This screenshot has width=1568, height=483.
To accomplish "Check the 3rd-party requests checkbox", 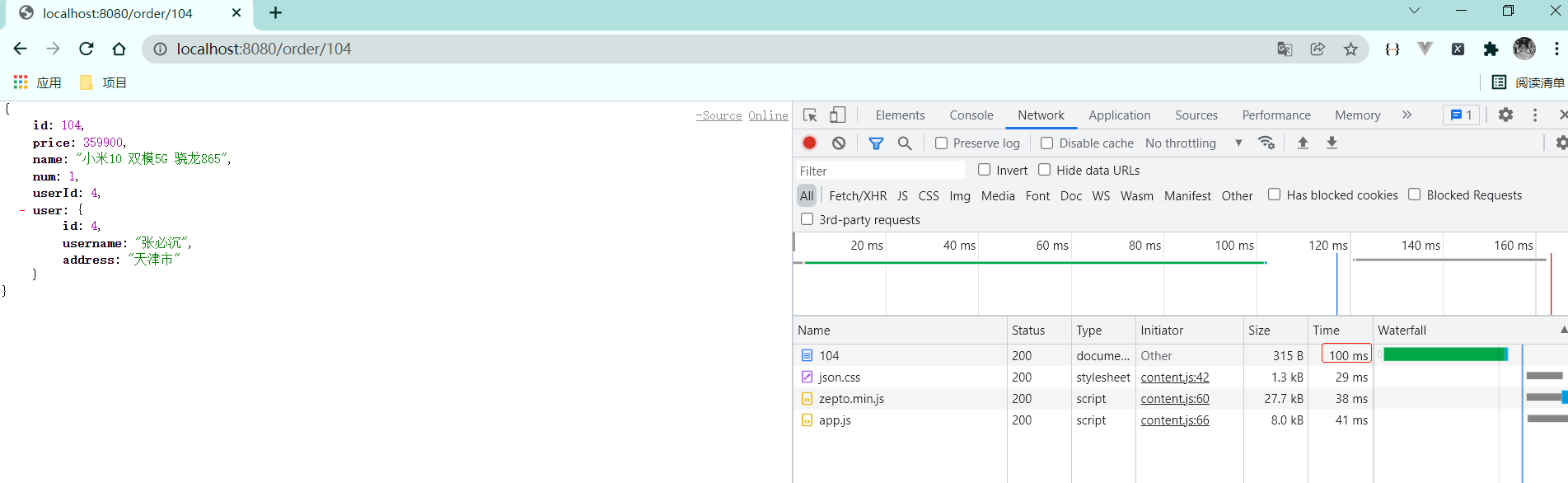I will coord(807,219).
